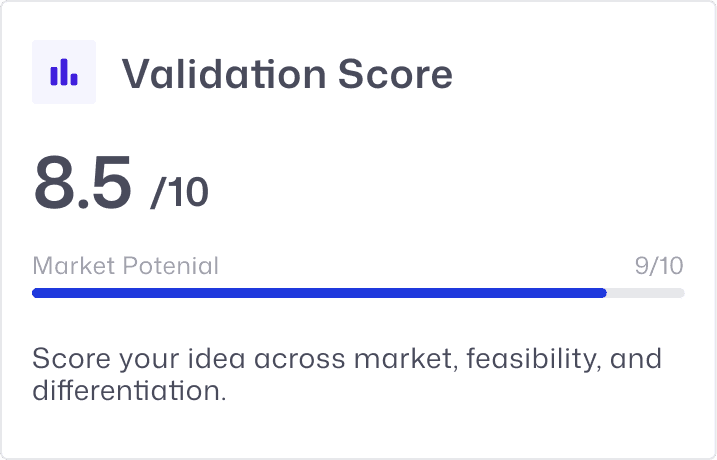Select the Market Potenial label
The image size is (717, 460).
[125, 266]
